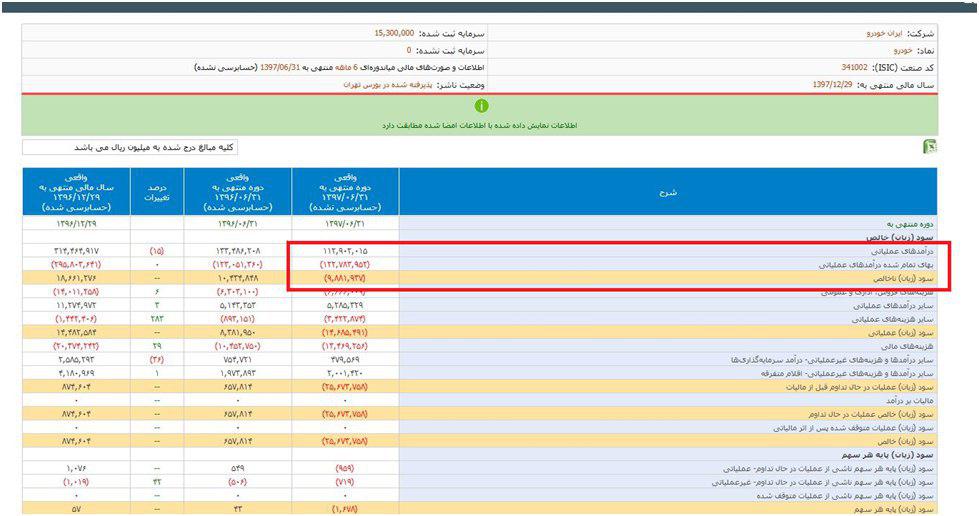Click the 'درآمدهای عملیاتی' row label
The width and height of the screenshot is (979, 516).
click(x=903, y=251)
